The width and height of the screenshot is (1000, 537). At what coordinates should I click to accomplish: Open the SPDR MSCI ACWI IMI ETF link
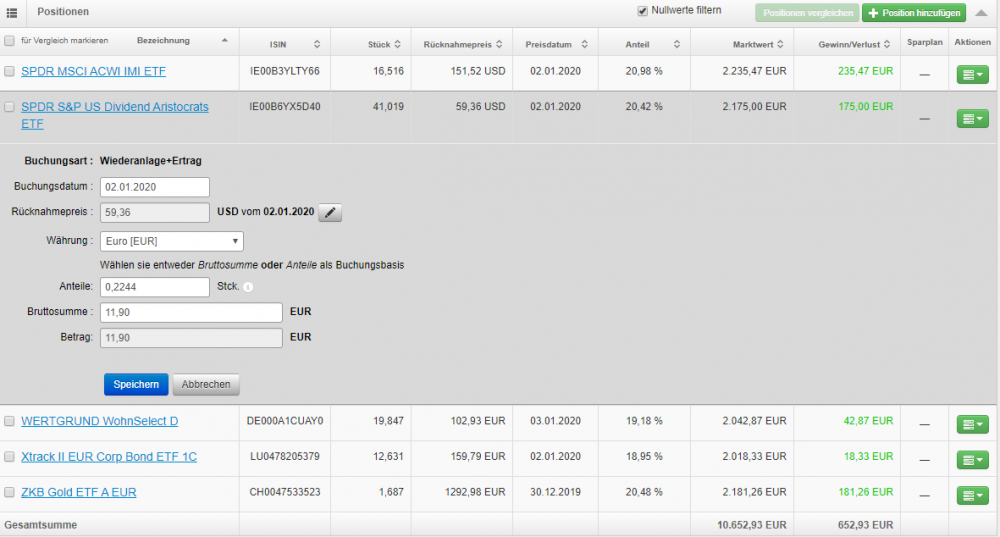click(x=93, y=71)
